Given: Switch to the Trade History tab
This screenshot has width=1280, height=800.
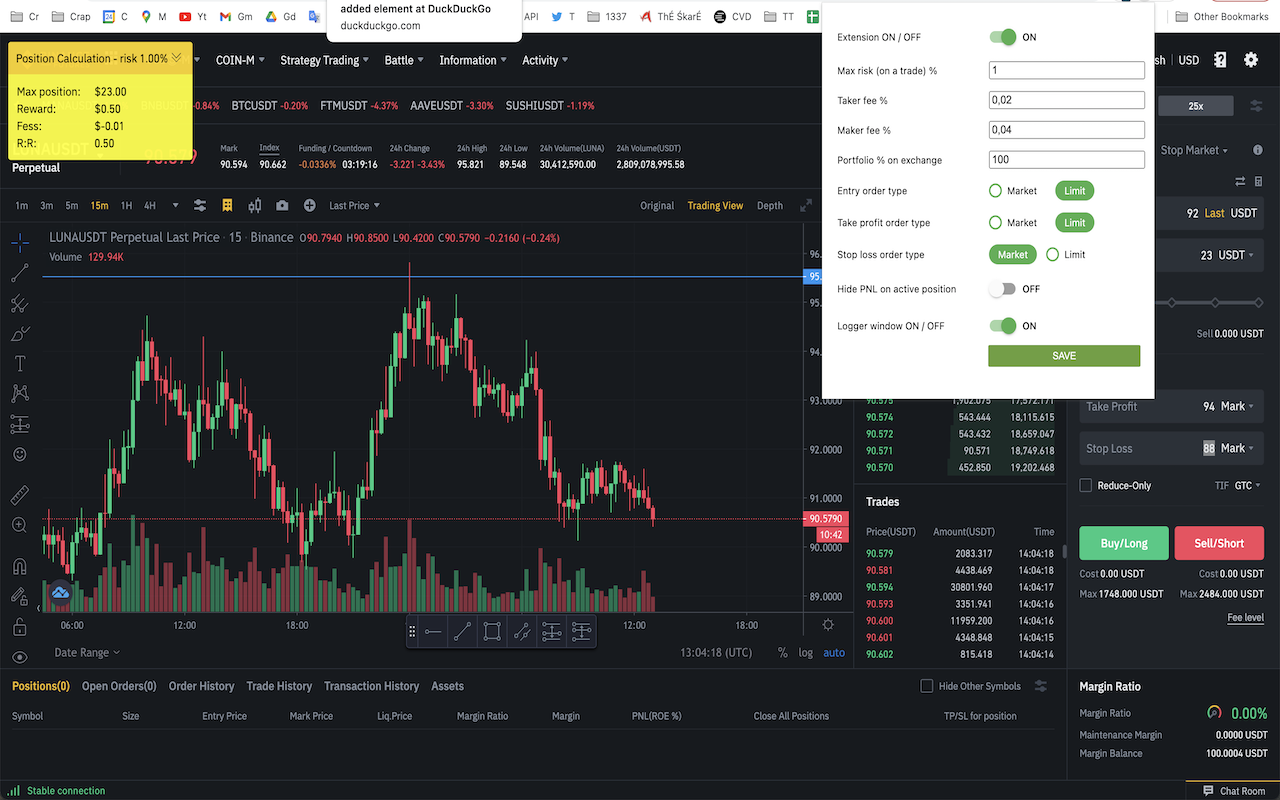Looking at the screenshot, I should (279, 686).
